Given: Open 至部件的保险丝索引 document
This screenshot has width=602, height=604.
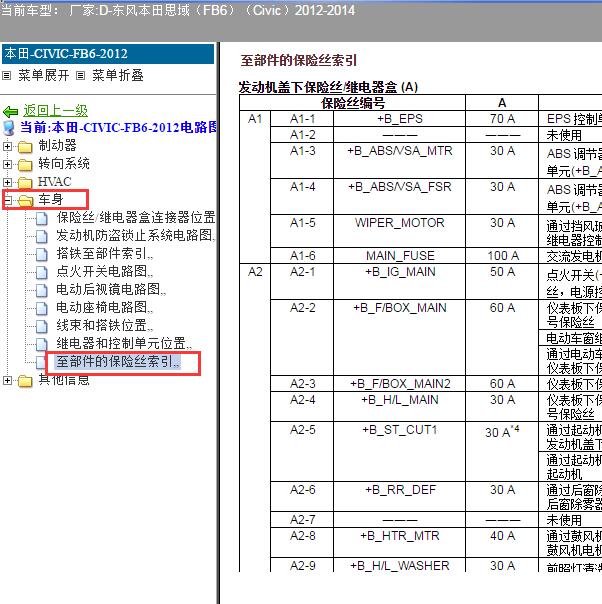Looking at the screenshot, I should coord(118,361).
